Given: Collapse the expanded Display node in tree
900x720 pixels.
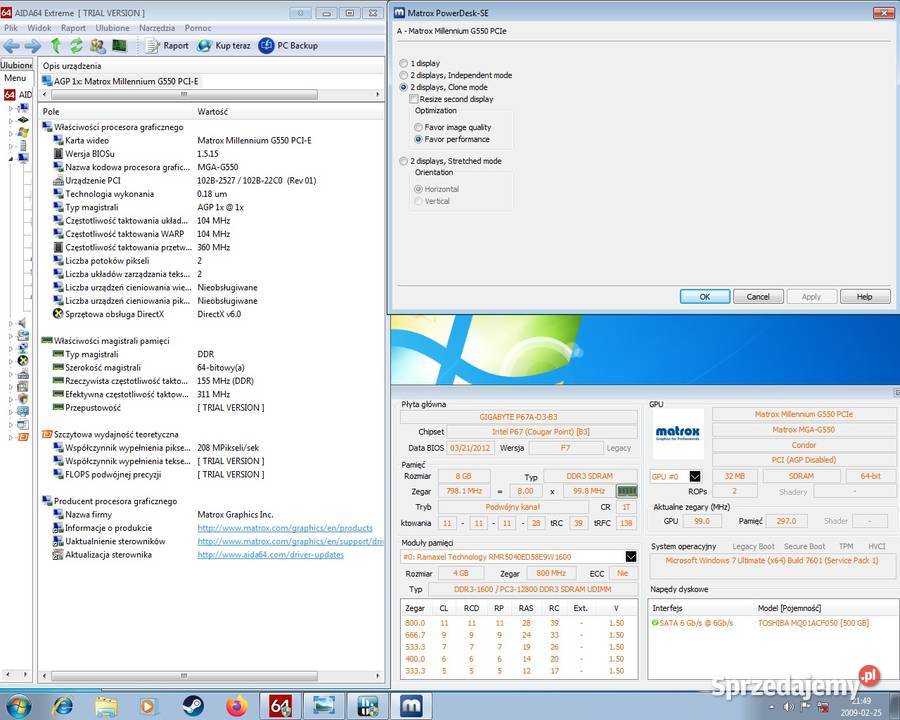Looking at the screenshot, I should 10,158.
